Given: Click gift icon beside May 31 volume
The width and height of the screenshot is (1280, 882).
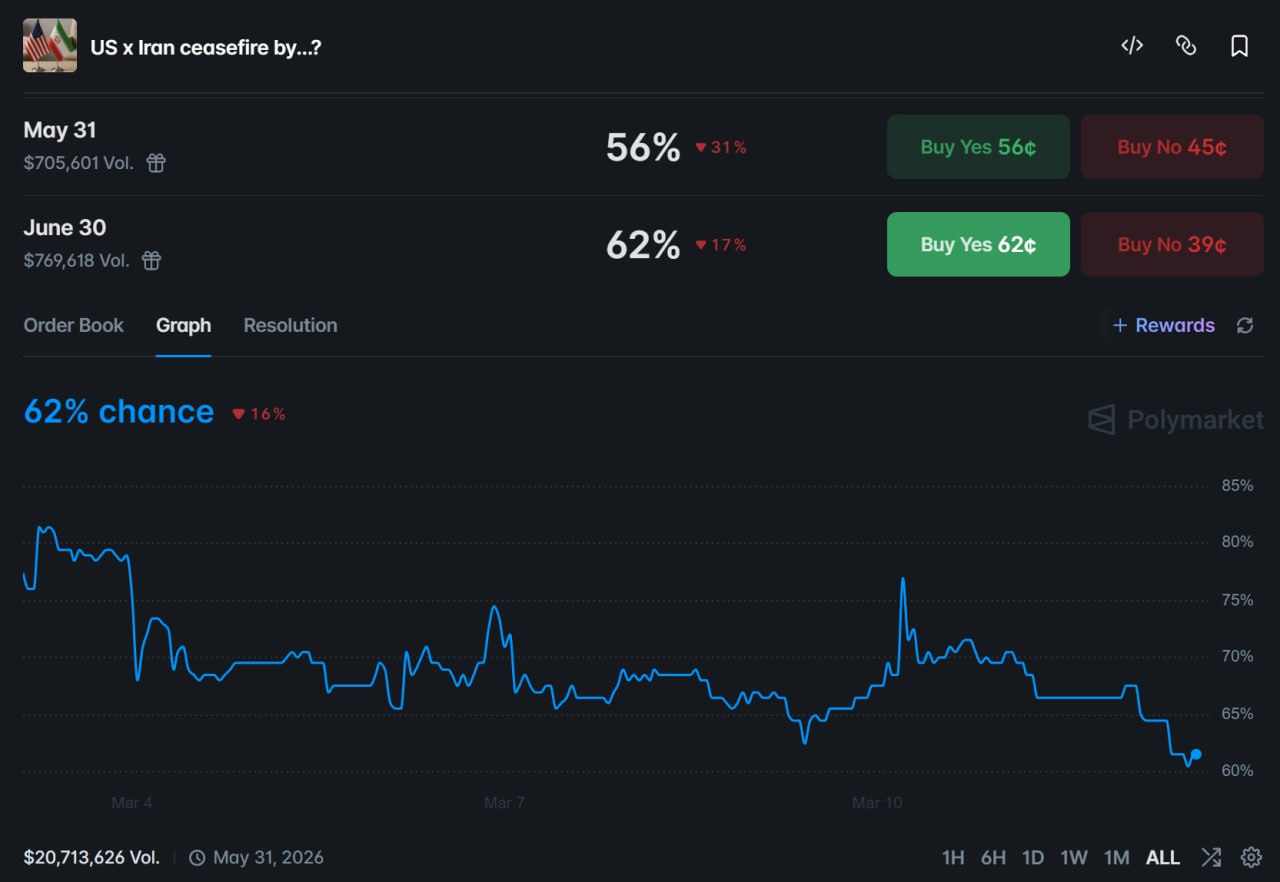Looking at the screenshot, I should coord(156,163).
